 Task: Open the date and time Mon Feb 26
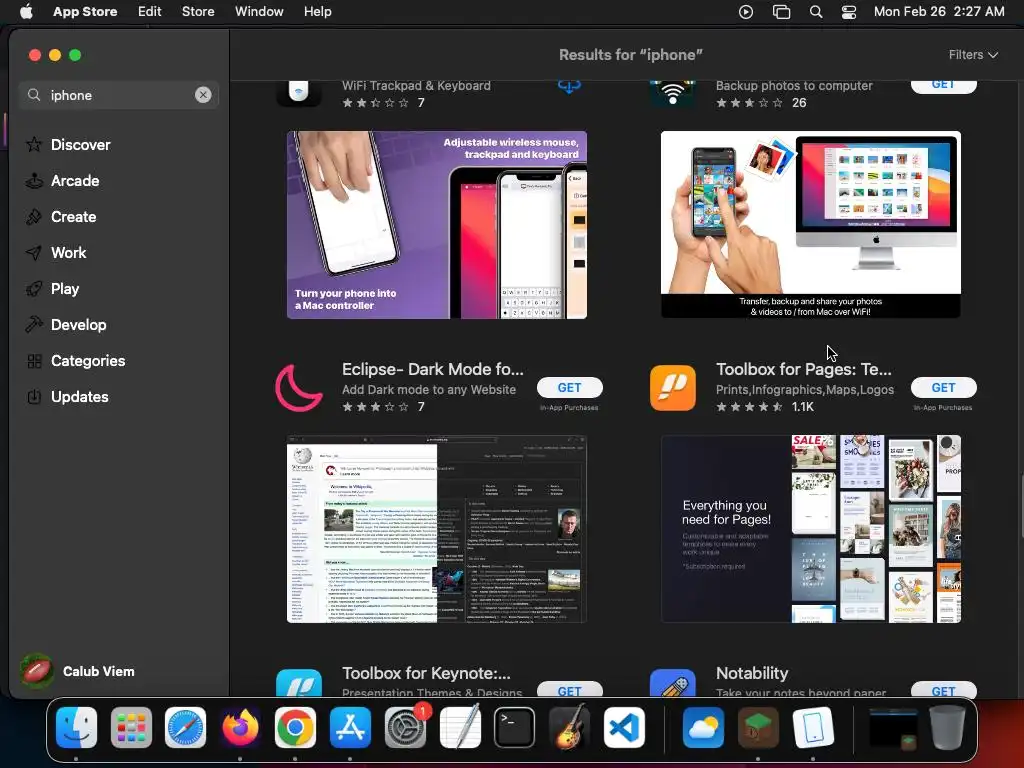pos(939,12)
